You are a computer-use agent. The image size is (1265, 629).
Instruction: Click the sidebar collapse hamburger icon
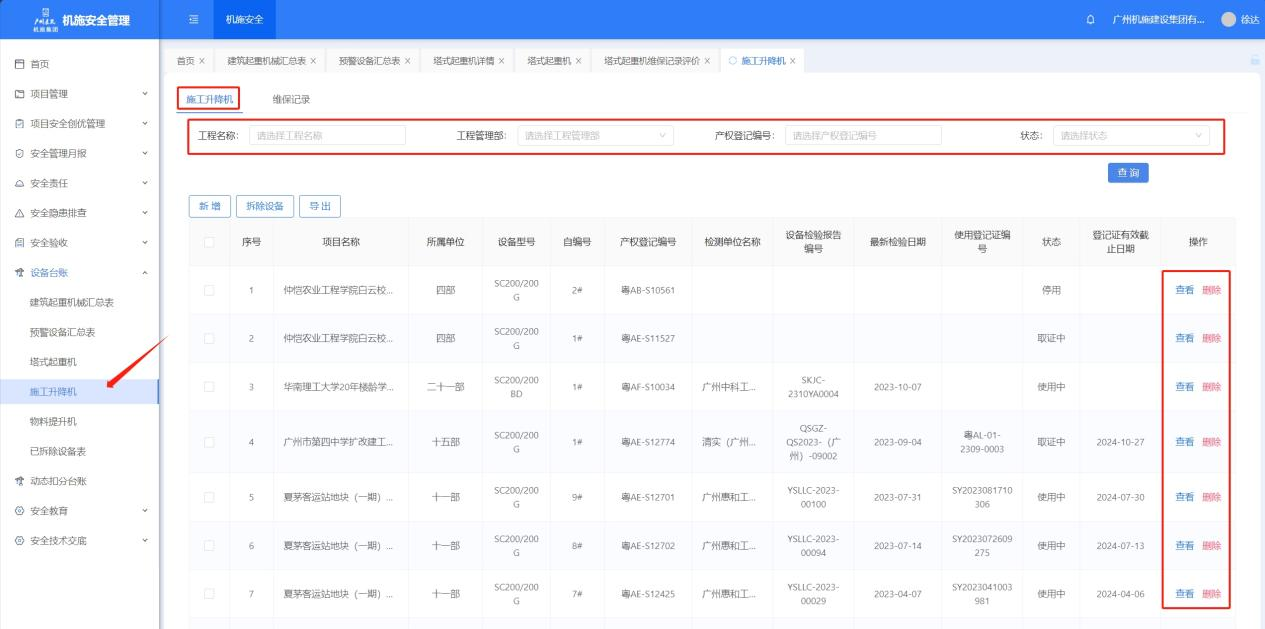point(192,20)
